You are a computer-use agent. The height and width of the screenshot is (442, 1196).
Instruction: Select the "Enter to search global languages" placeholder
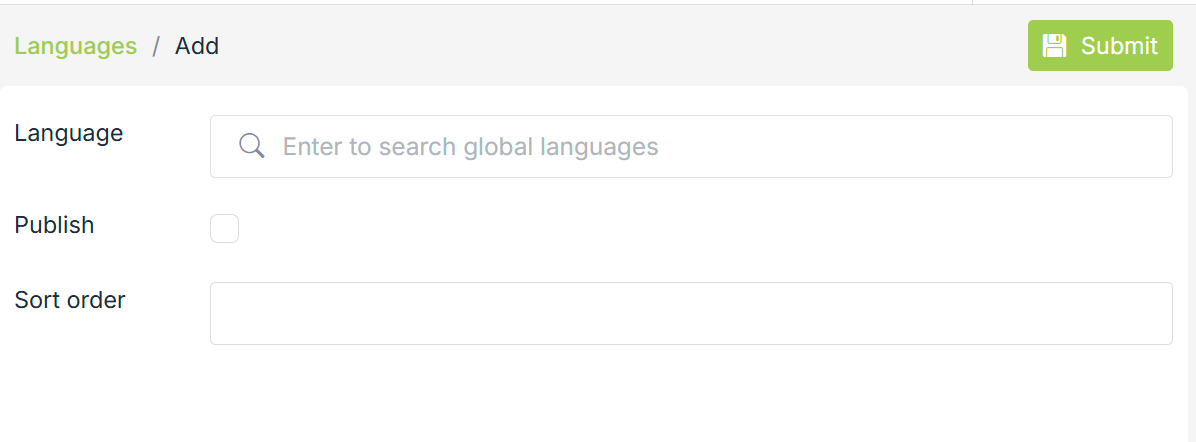coord(470,147)
